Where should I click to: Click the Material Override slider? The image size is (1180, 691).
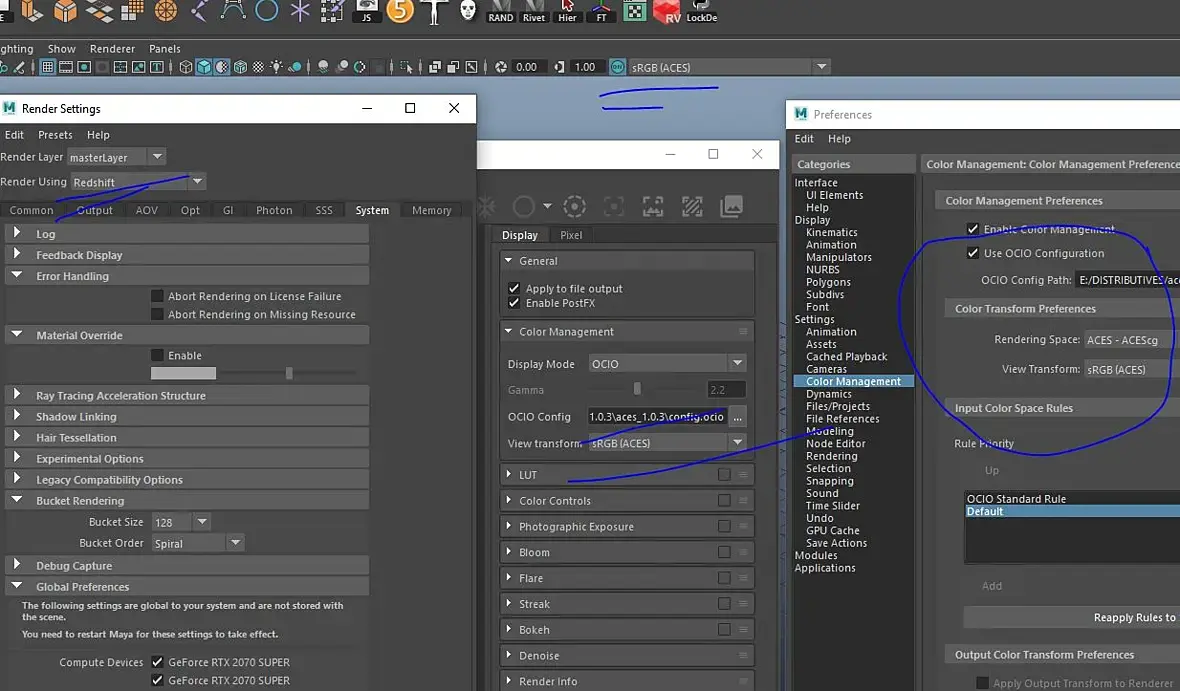tap(289, 373)
